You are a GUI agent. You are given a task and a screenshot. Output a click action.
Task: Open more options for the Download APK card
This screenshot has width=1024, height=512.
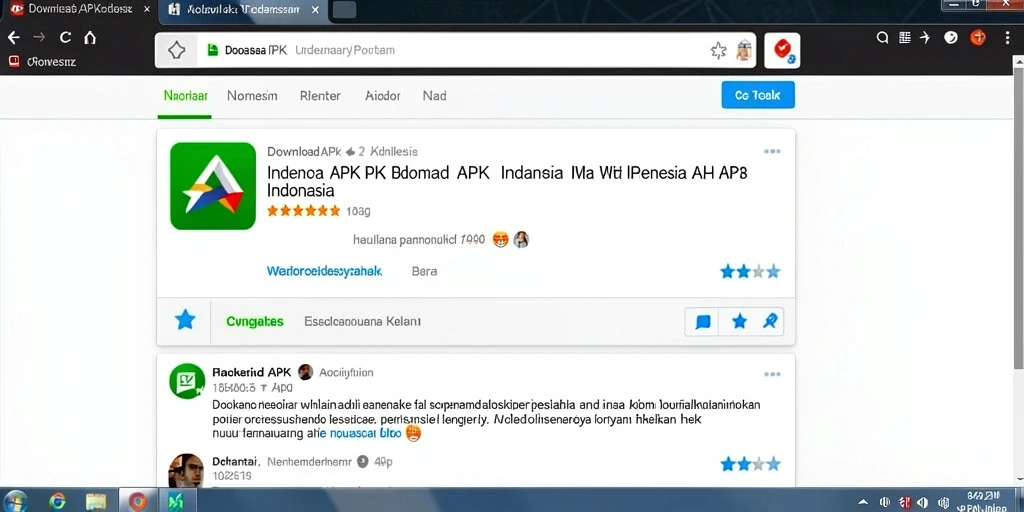pyautogui.click(x=772, y=152)
